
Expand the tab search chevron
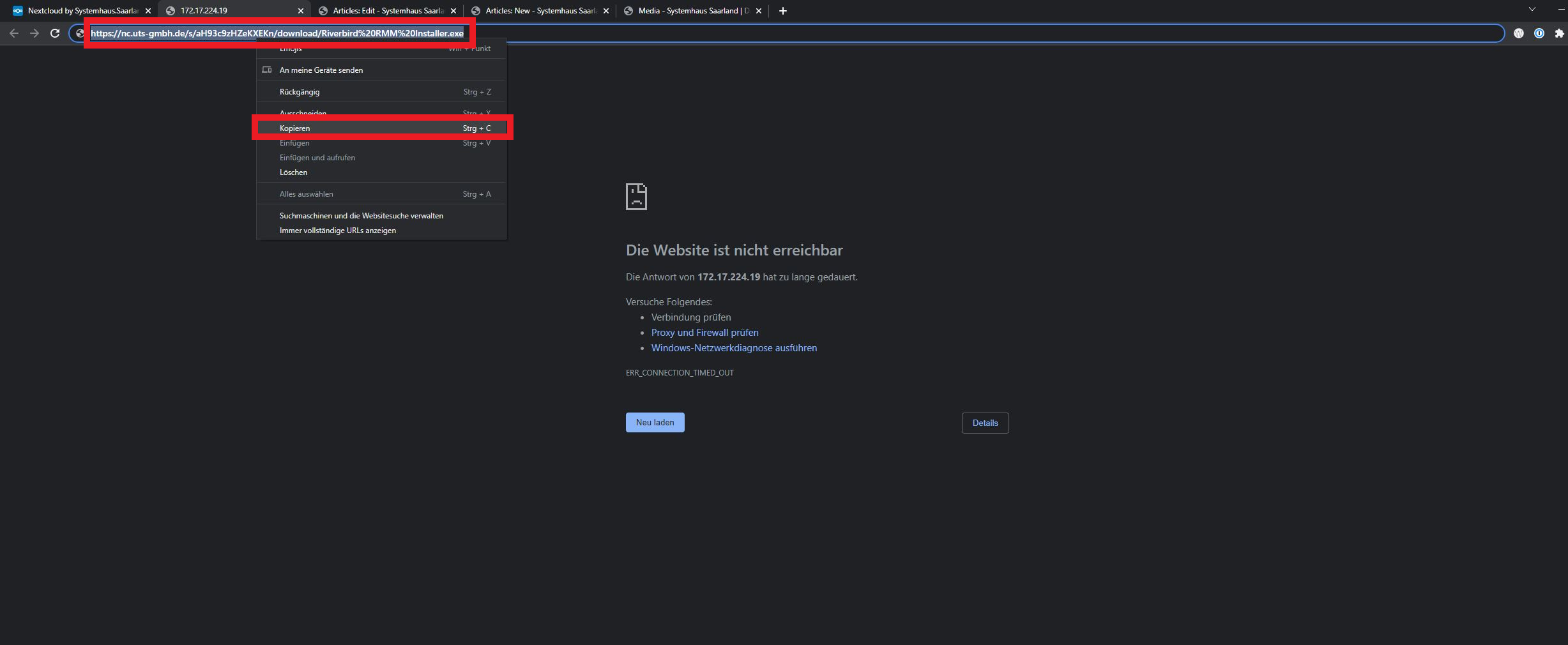point(1532,10)
